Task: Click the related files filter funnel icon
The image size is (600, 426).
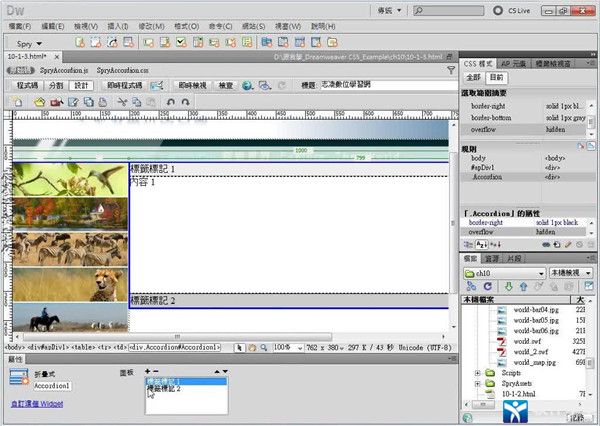Action: click(451, 70)
